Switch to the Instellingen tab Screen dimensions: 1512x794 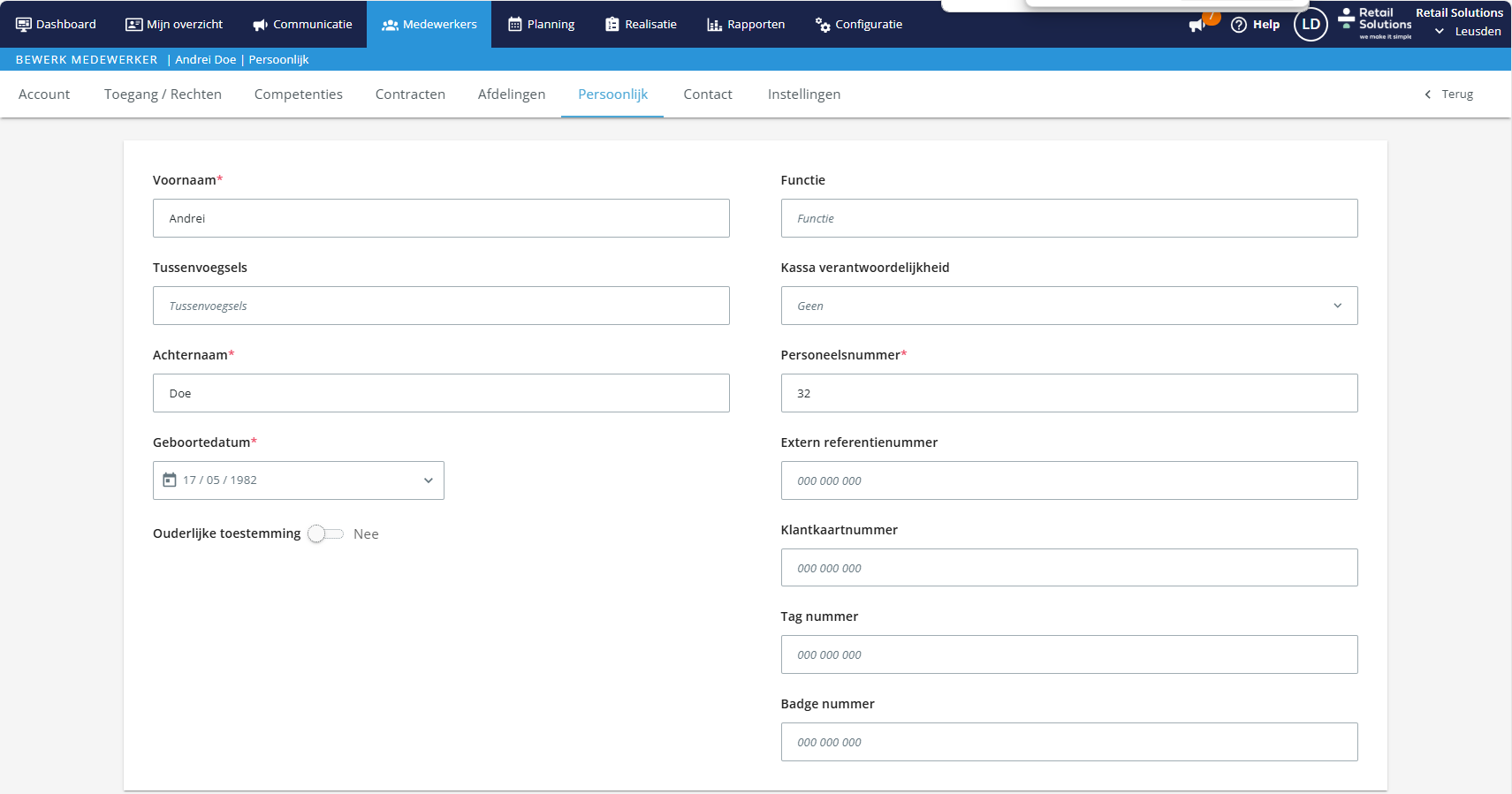point(804,95)
